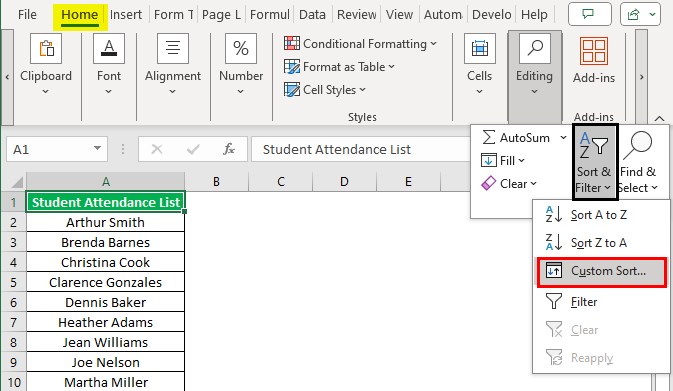
Task: Collapse the ribbon with the chevron
Action: coord(659,118)
